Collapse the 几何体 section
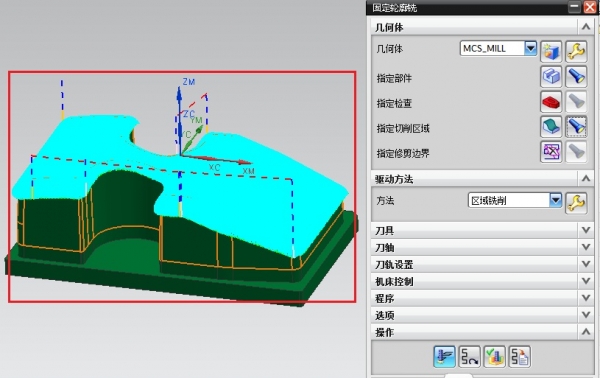 coord(586,27)
